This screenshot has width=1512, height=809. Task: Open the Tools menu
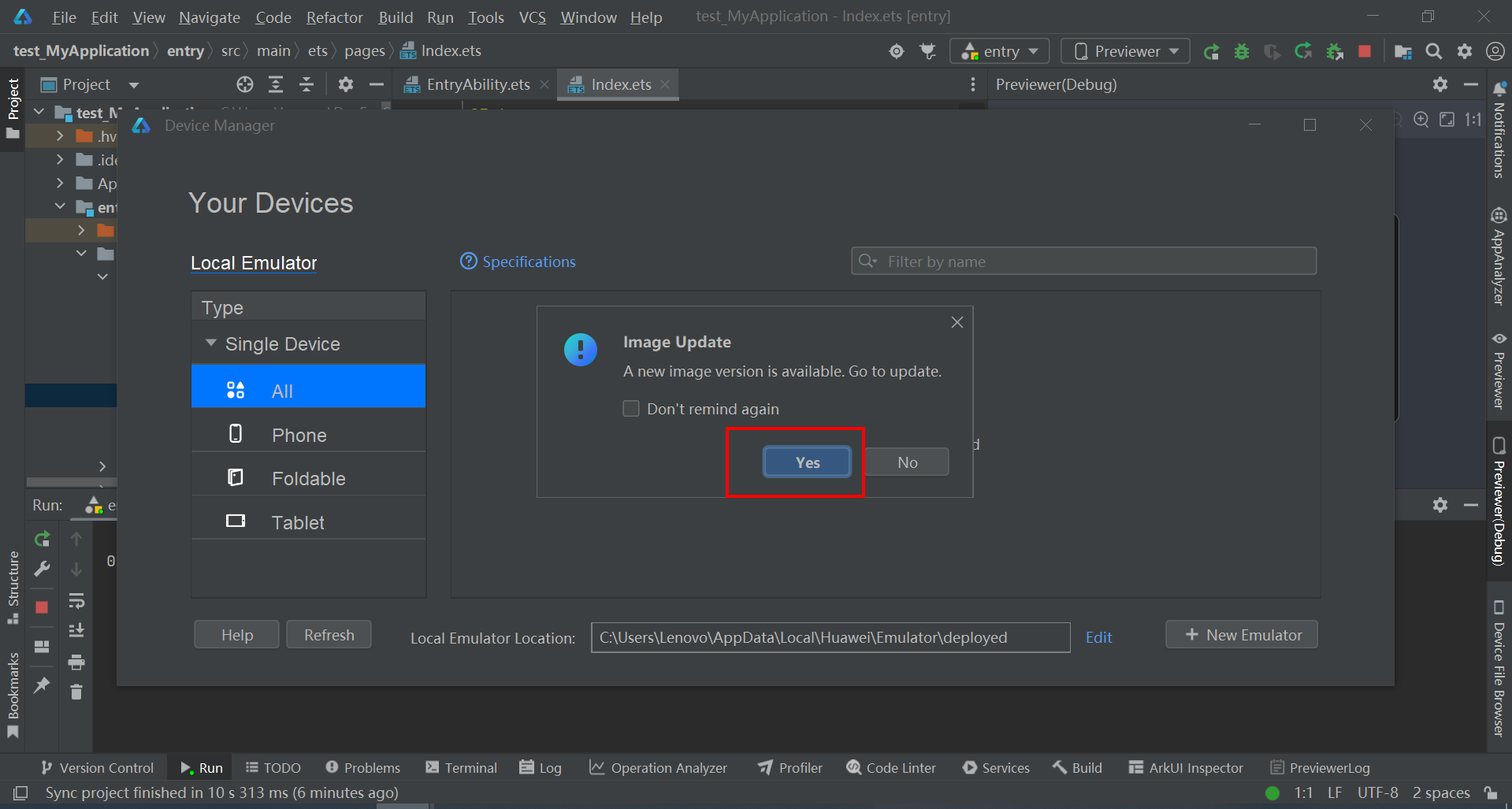point(486,17)
